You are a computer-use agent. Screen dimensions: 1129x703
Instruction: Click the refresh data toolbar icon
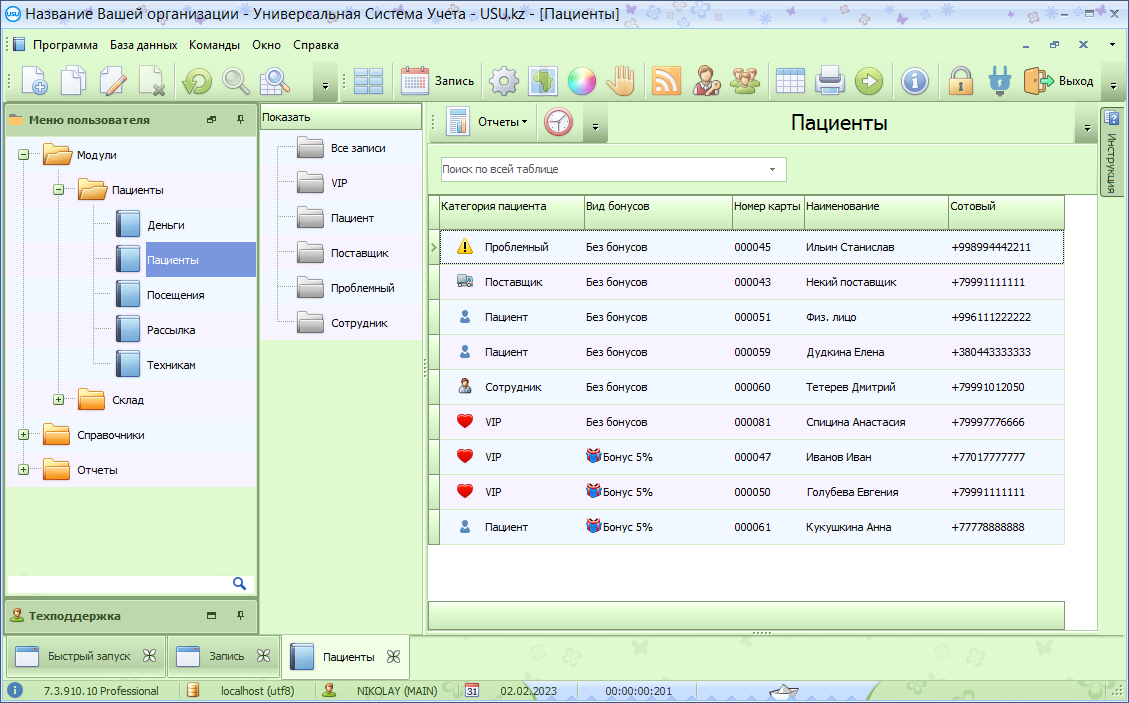point(197,81)
